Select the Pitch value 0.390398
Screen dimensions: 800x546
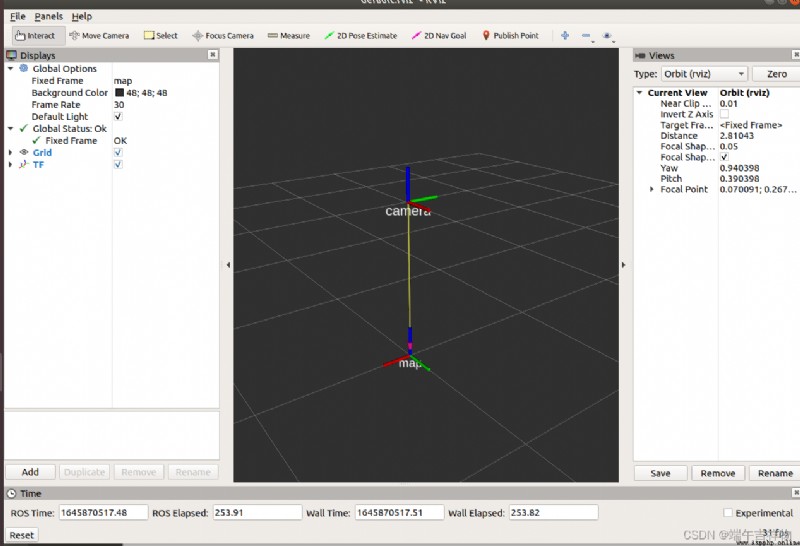739,179
